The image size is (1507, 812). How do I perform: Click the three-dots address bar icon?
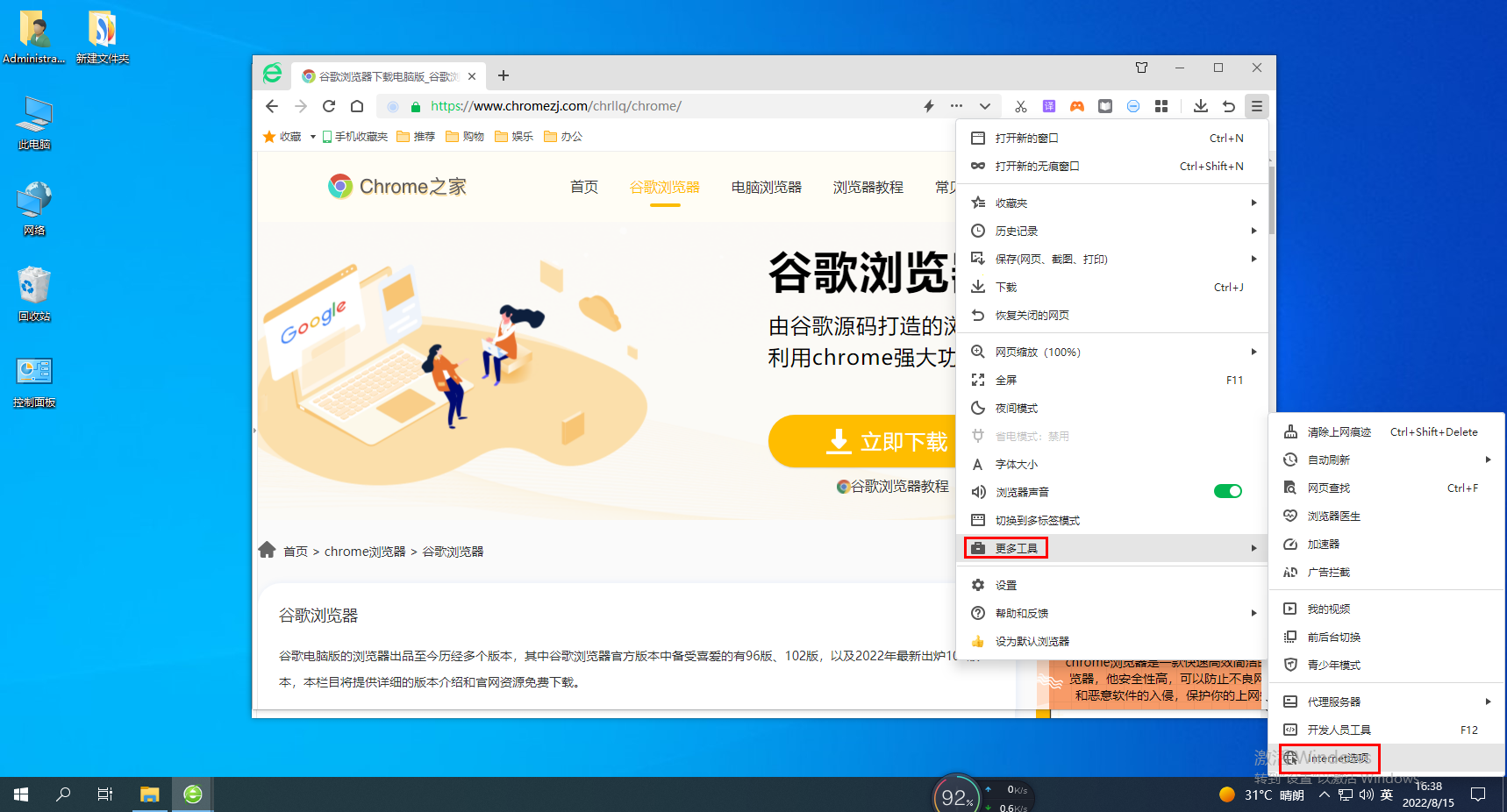click(956, 106)
